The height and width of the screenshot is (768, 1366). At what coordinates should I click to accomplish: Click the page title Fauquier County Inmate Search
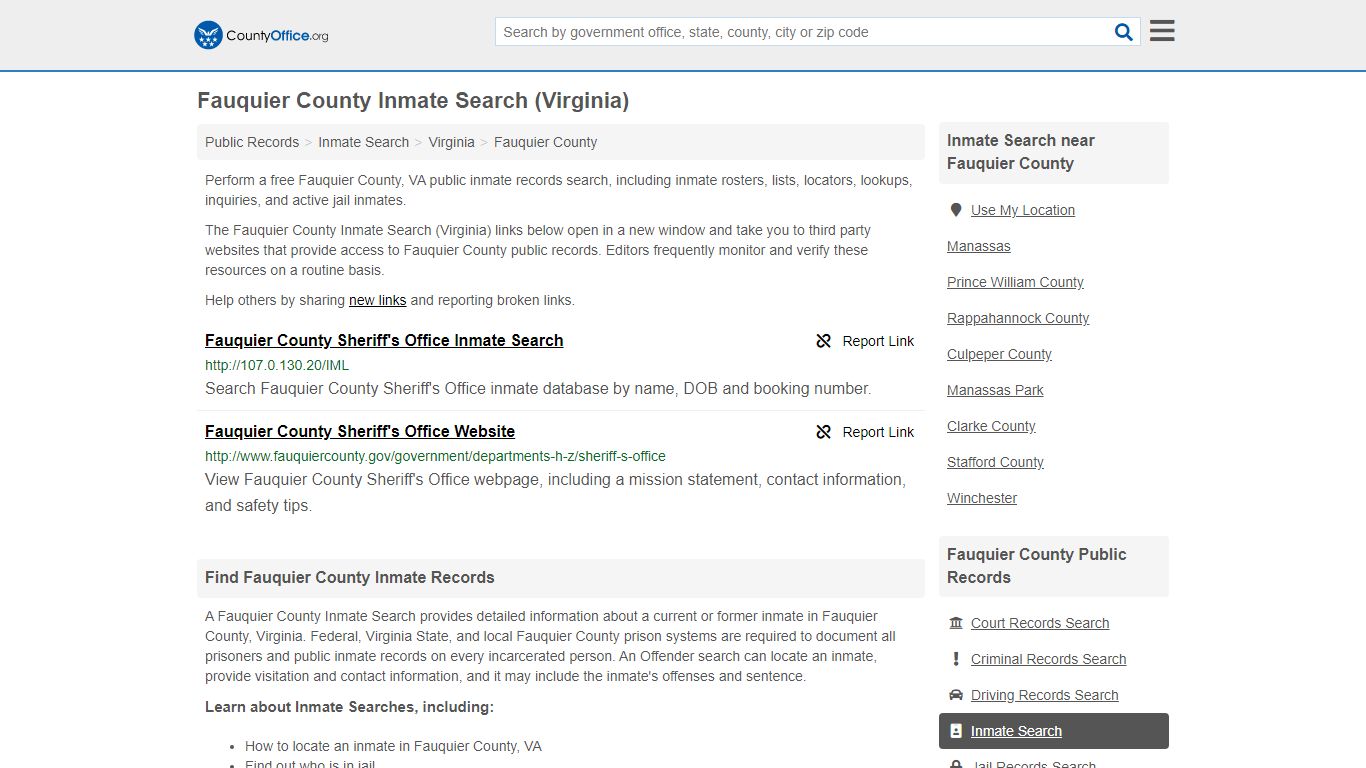point(413,101)
